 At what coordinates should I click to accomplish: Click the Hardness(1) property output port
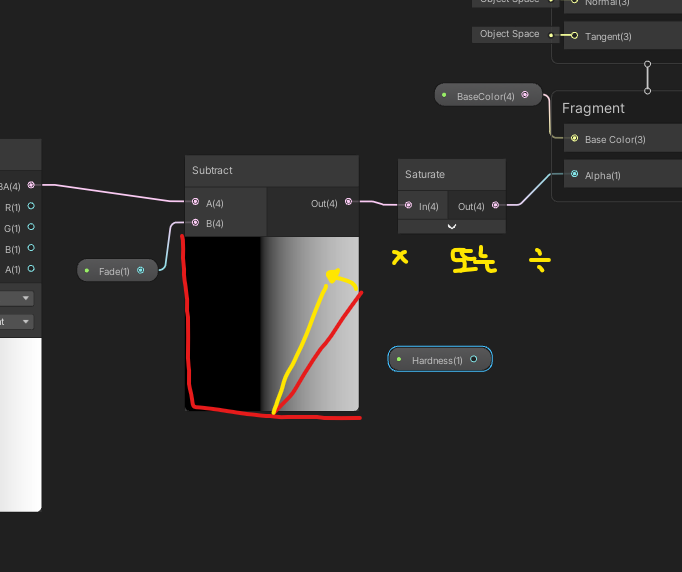coord(474,359)
